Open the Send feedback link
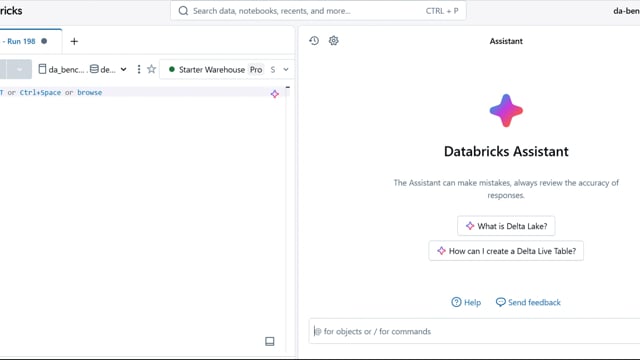Image resolution: width=640 pixels, height=360 pixels. (528, 302)
